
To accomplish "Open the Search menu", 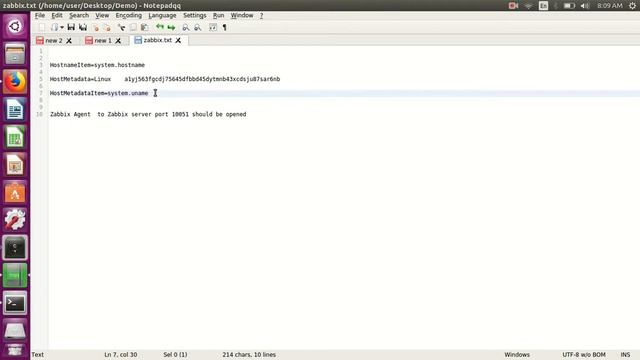I will [x=79, y=15].
